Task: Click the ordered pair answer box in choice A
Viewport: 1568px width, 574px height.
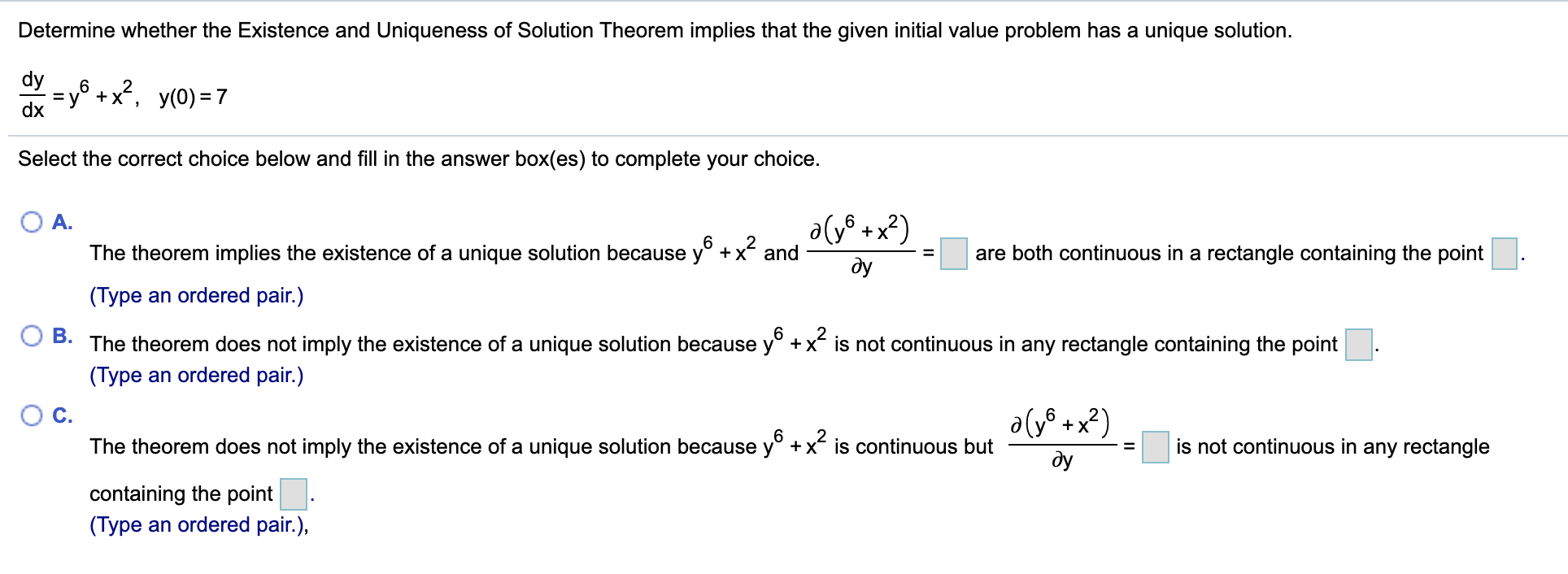Action: [1505, 253]
